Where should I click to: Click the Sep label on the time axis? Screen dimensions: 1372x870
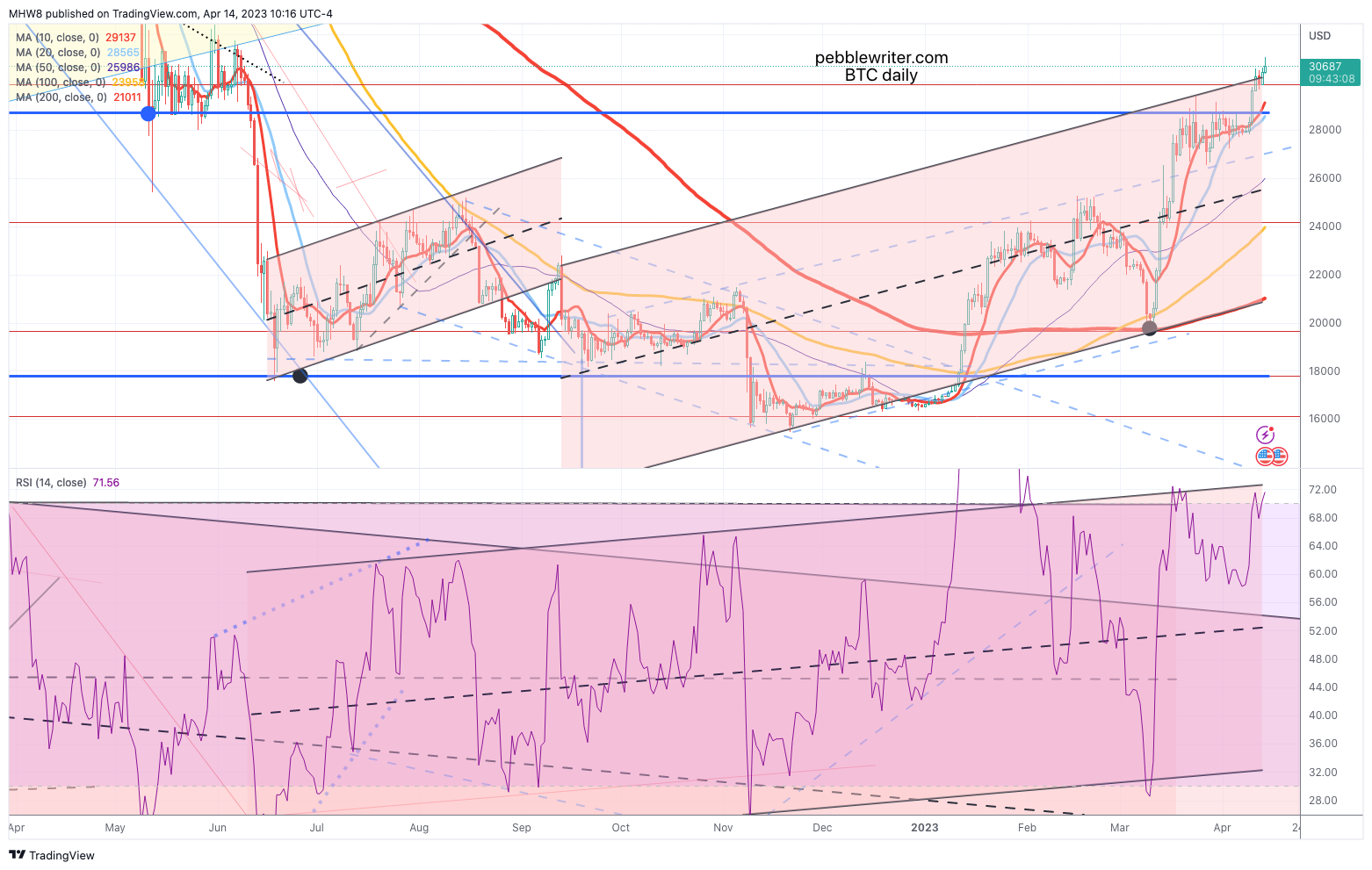(x=522, y=828)
